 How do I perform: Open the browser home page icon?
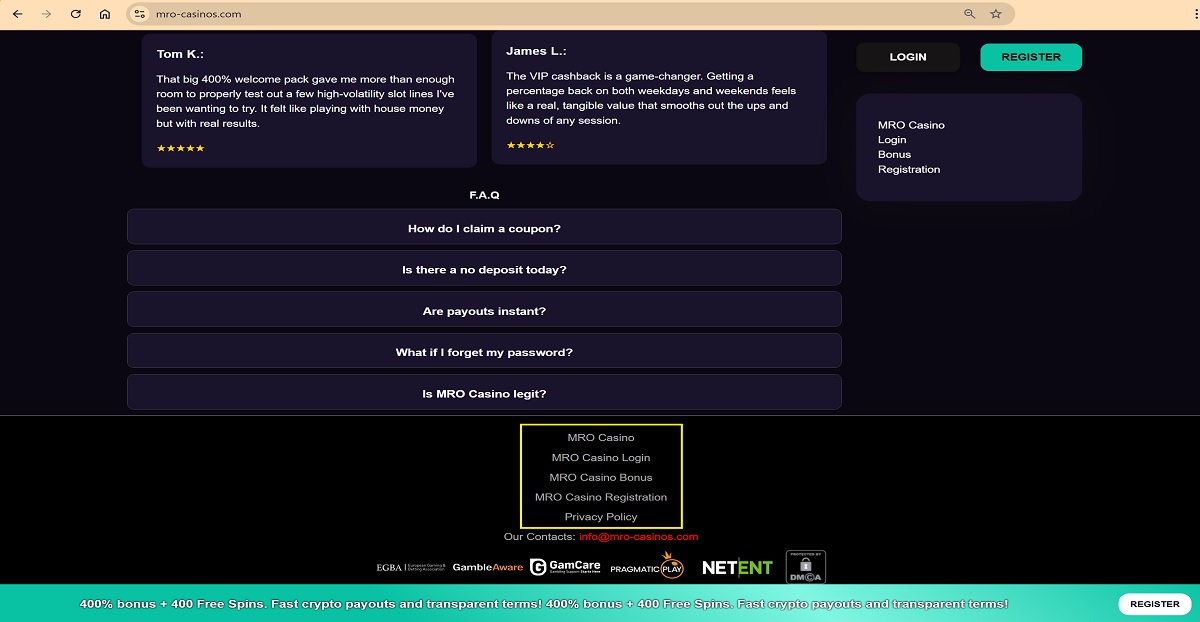click(x=105, y=14)
